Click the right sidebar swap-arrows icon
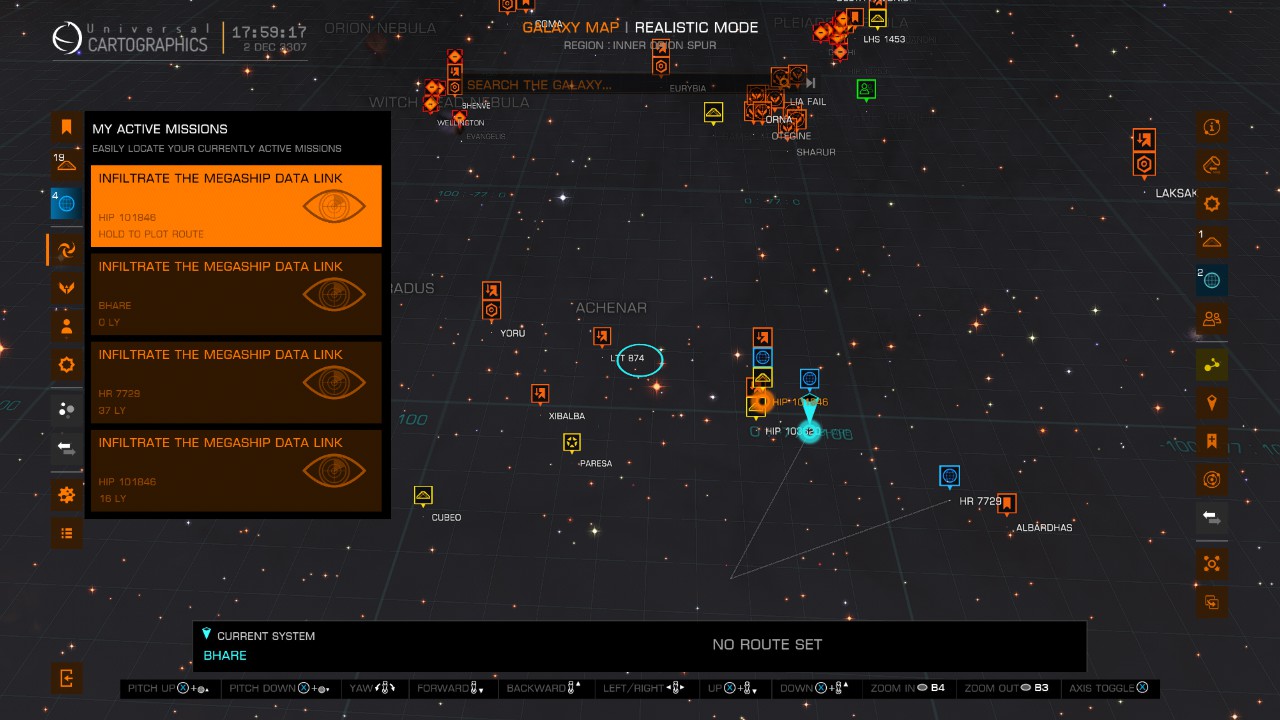The image size is (1280, 720). 1212,518
